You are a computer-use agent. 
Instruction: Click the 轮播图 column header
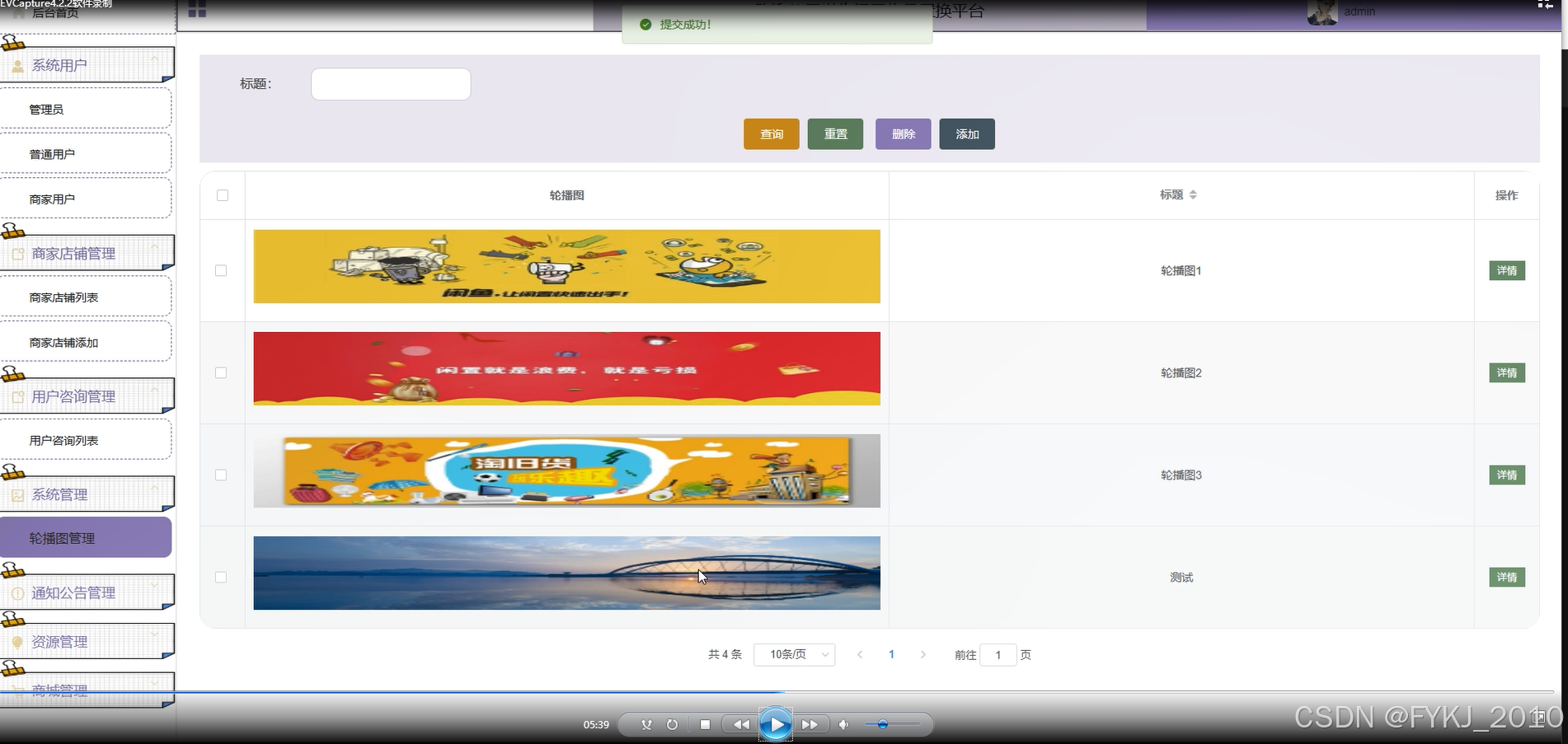coord(567,195)
